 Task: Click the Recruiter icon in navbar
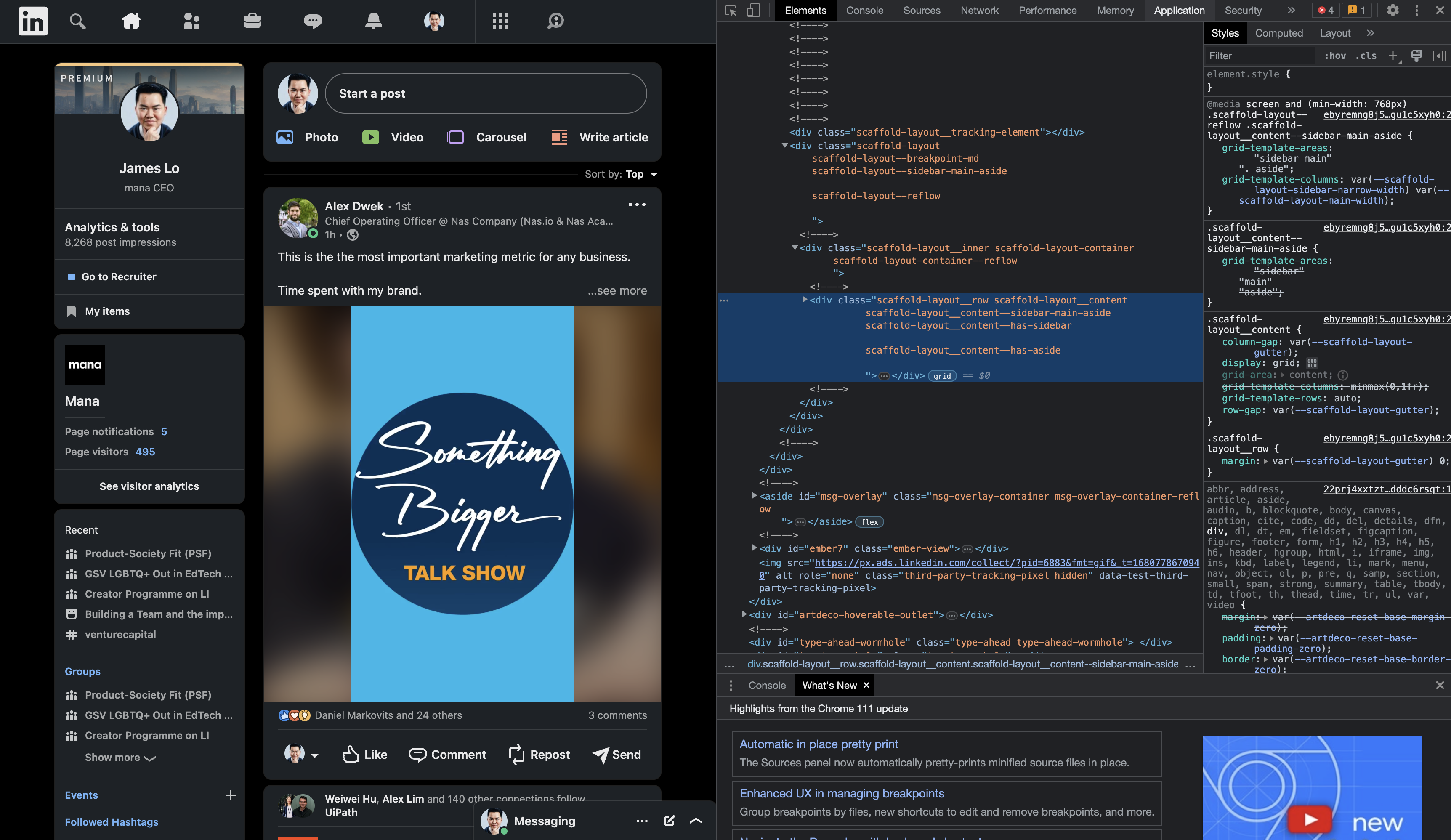click(555, 21)
